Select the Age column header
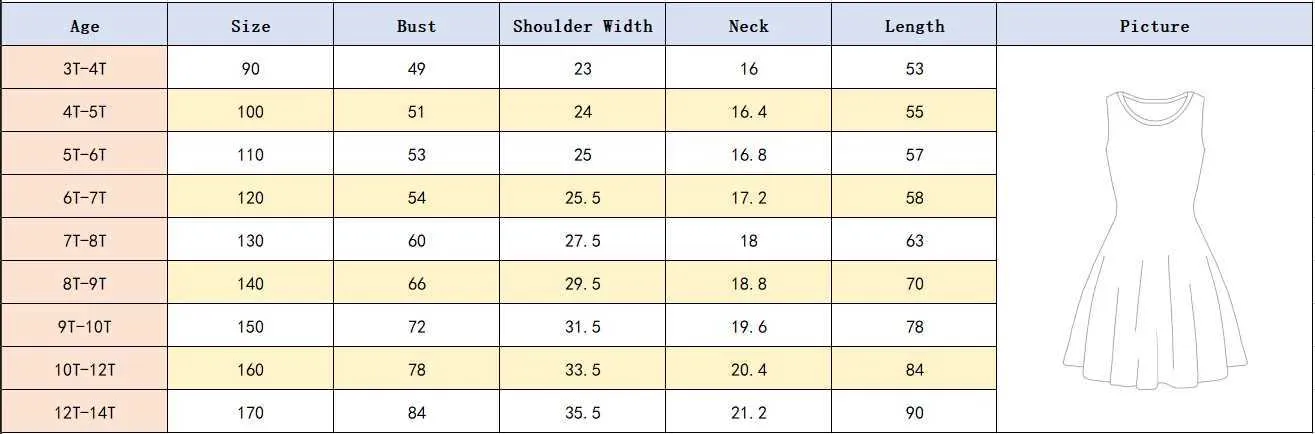 tap(84, 25)
